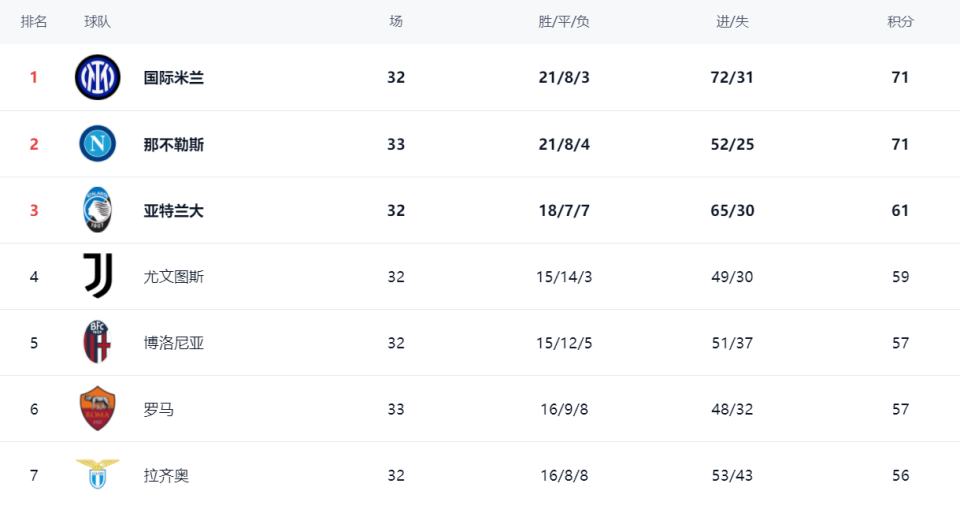
Task: Click the 尤文图斯 team name
Action: click(174, 277)
